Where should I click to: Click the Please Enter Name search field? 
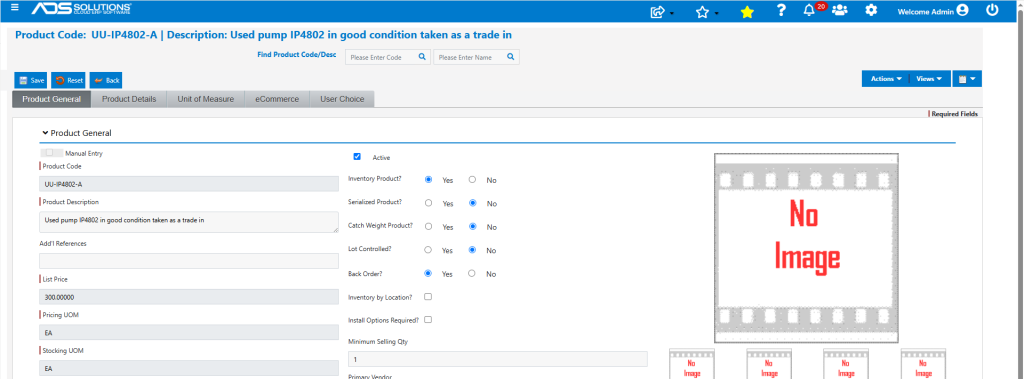(476, 57)
